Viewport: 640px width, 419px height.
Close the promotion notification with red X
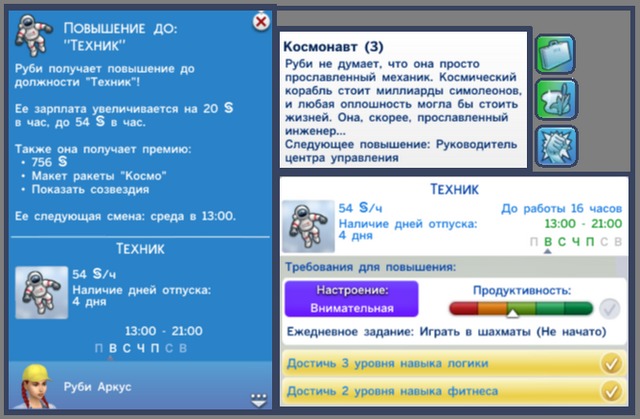click(261, 21)
